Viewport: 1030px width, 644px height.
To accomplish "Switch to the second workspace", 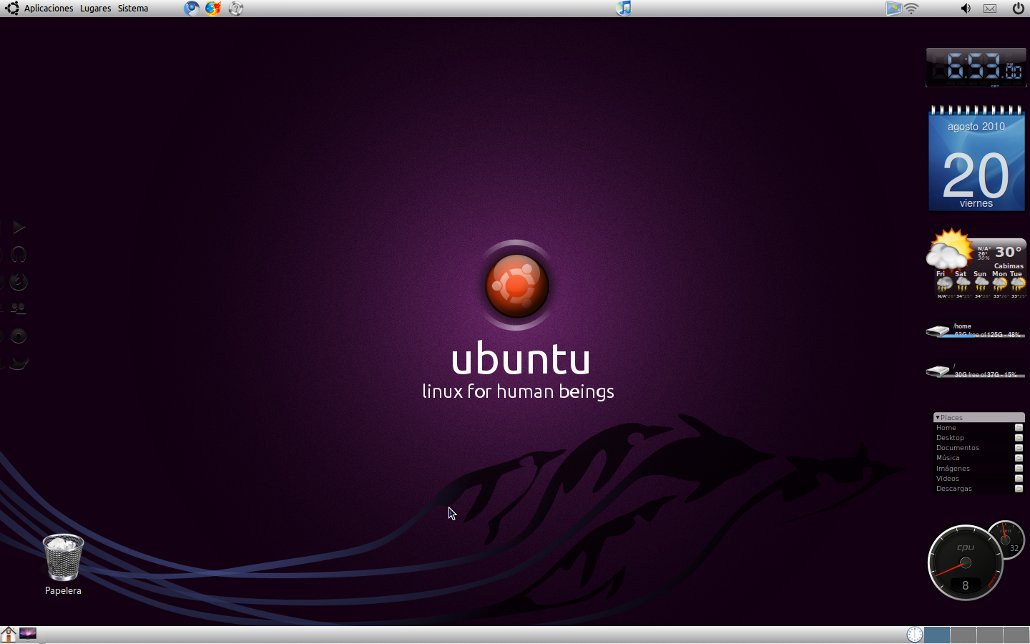I will (963, 635).
